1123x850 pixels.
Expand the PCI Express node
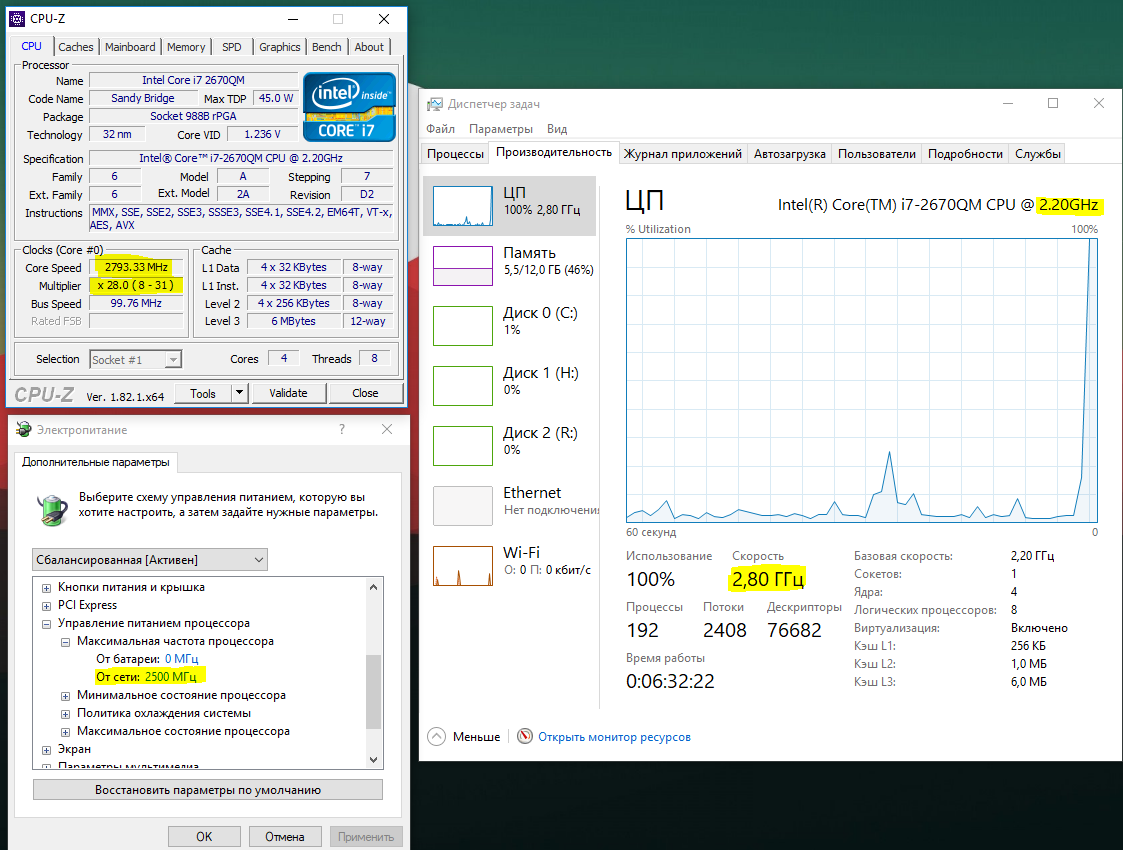[47, 606]
